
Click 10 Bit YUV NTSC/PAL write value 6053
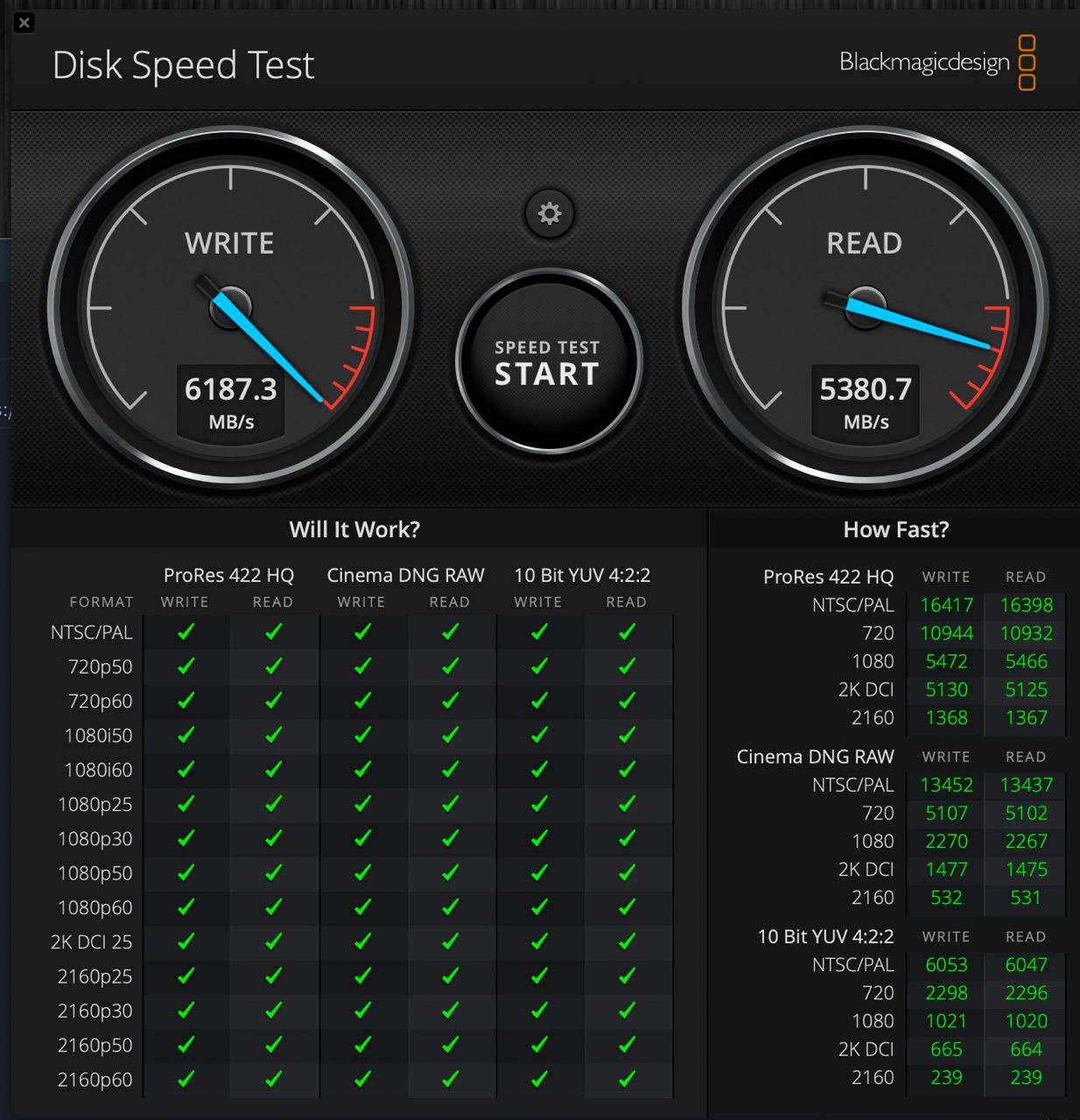tap(946, 964)
